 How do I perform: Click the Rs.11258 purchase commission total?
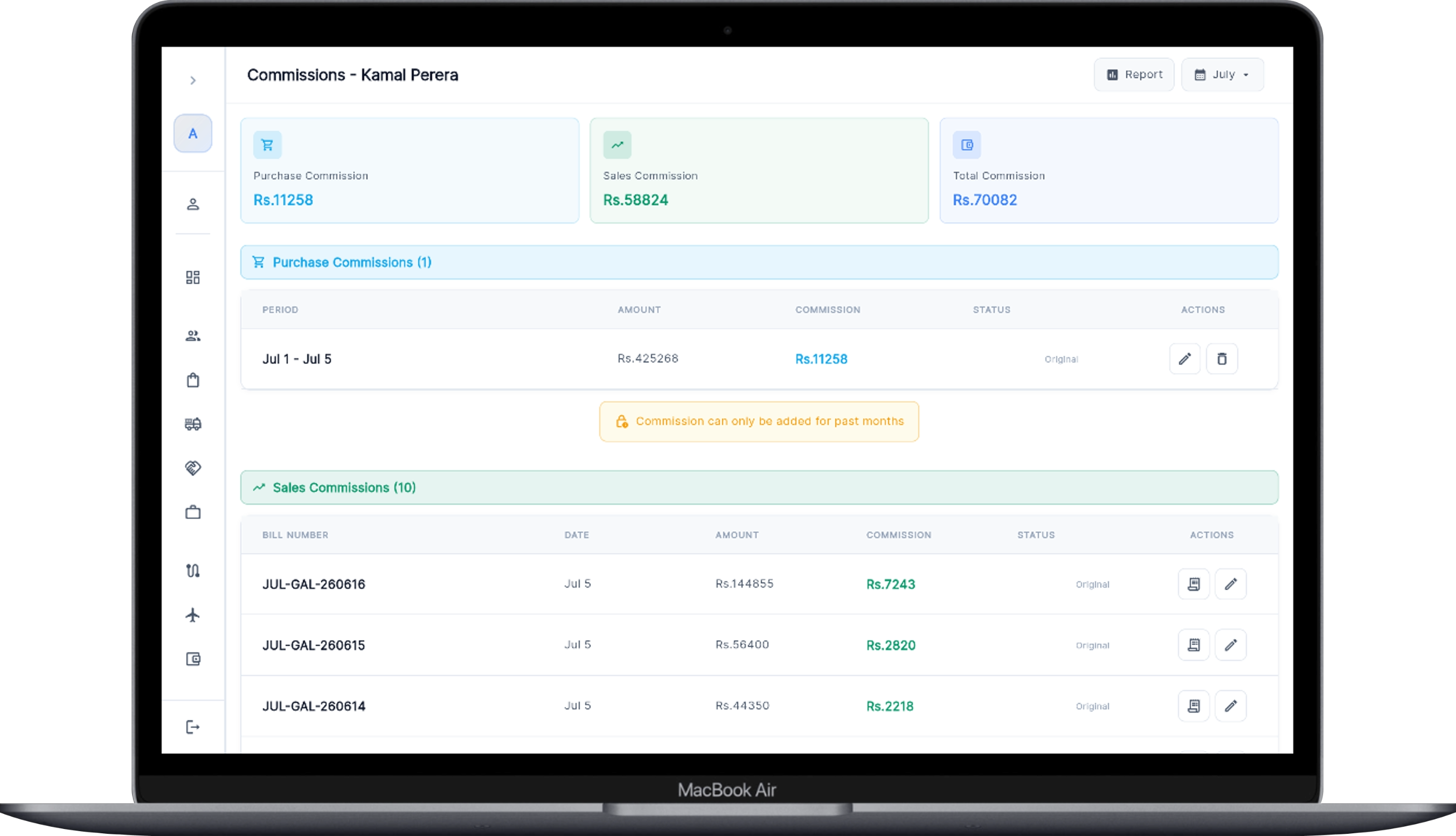[283, 200]
